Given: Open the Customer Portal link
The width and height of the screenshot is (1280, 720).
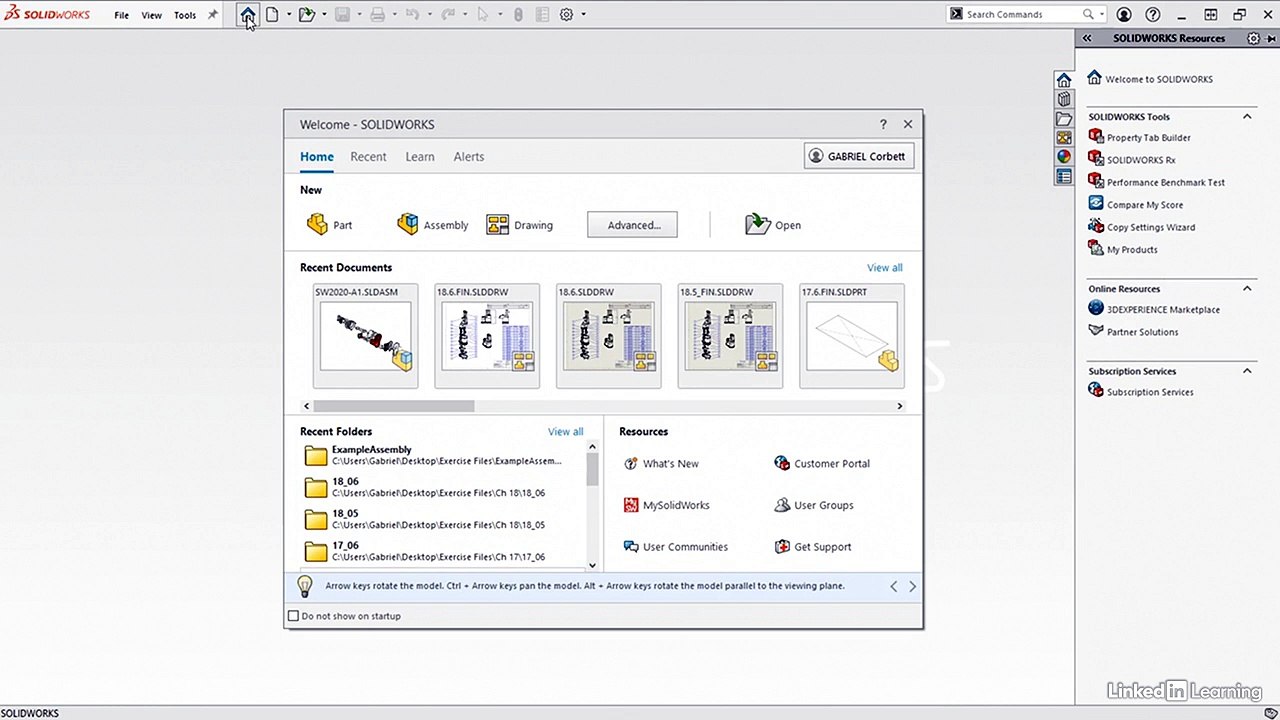Looking at the screenshot, I should [x=822, y=464].
